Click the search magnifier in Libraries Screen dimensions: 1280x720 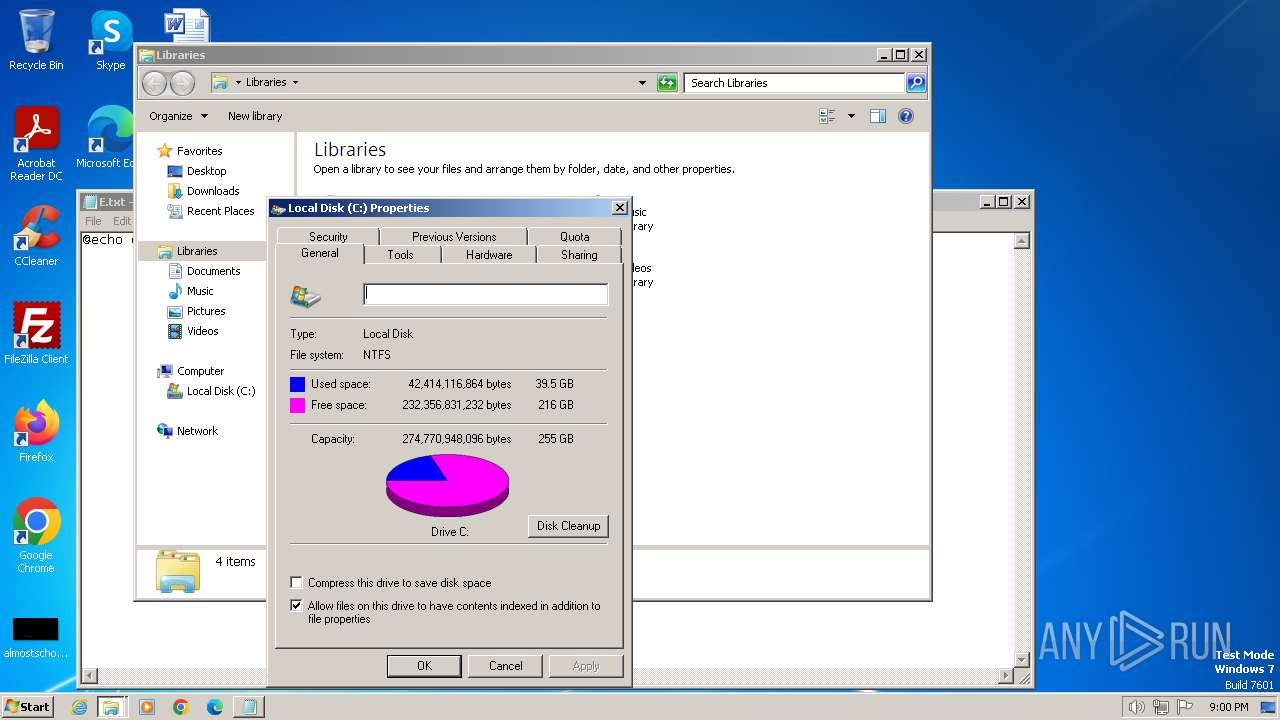coord(916,83)
